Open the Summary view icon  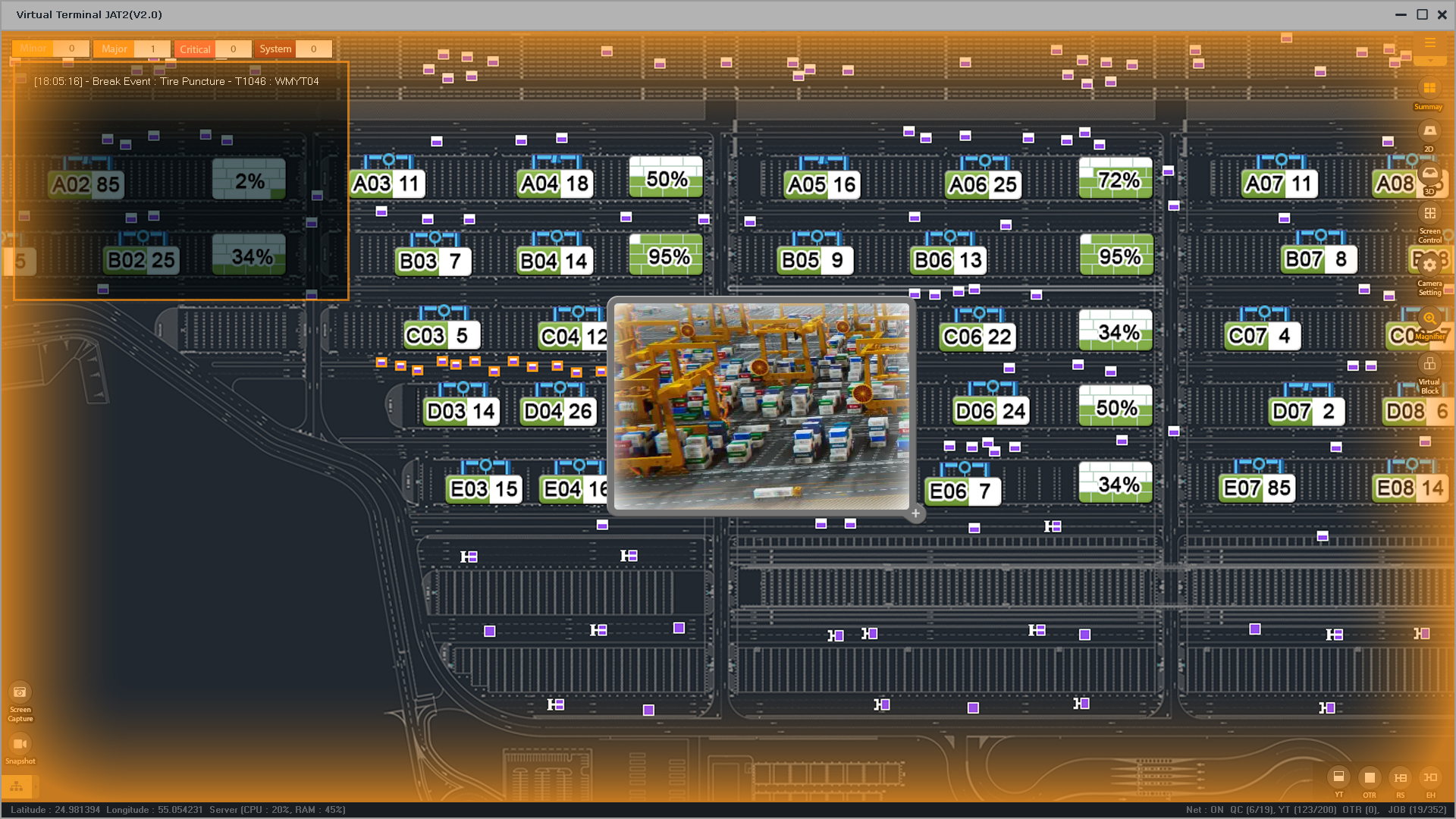(1429, 89)
